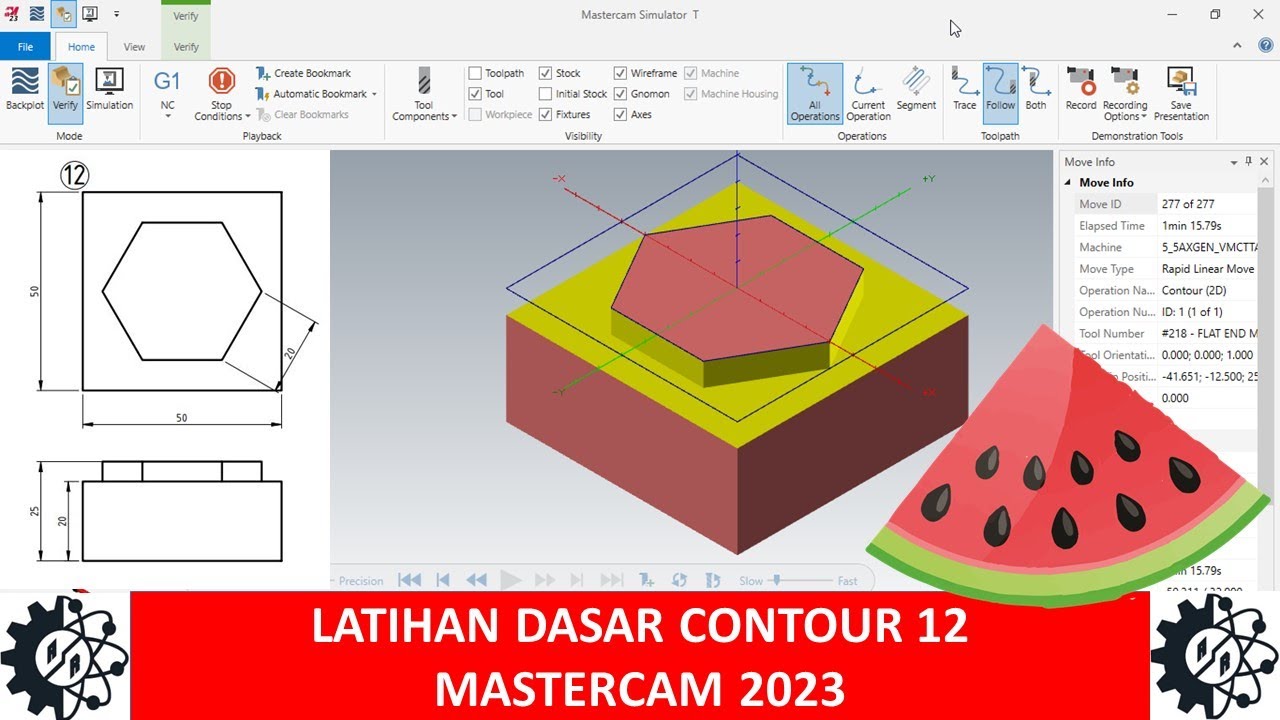Viewport: 1280px width, 720px height.
Task: Click Mastercam 2023 logo icon
Action: (x=11, y=14)
